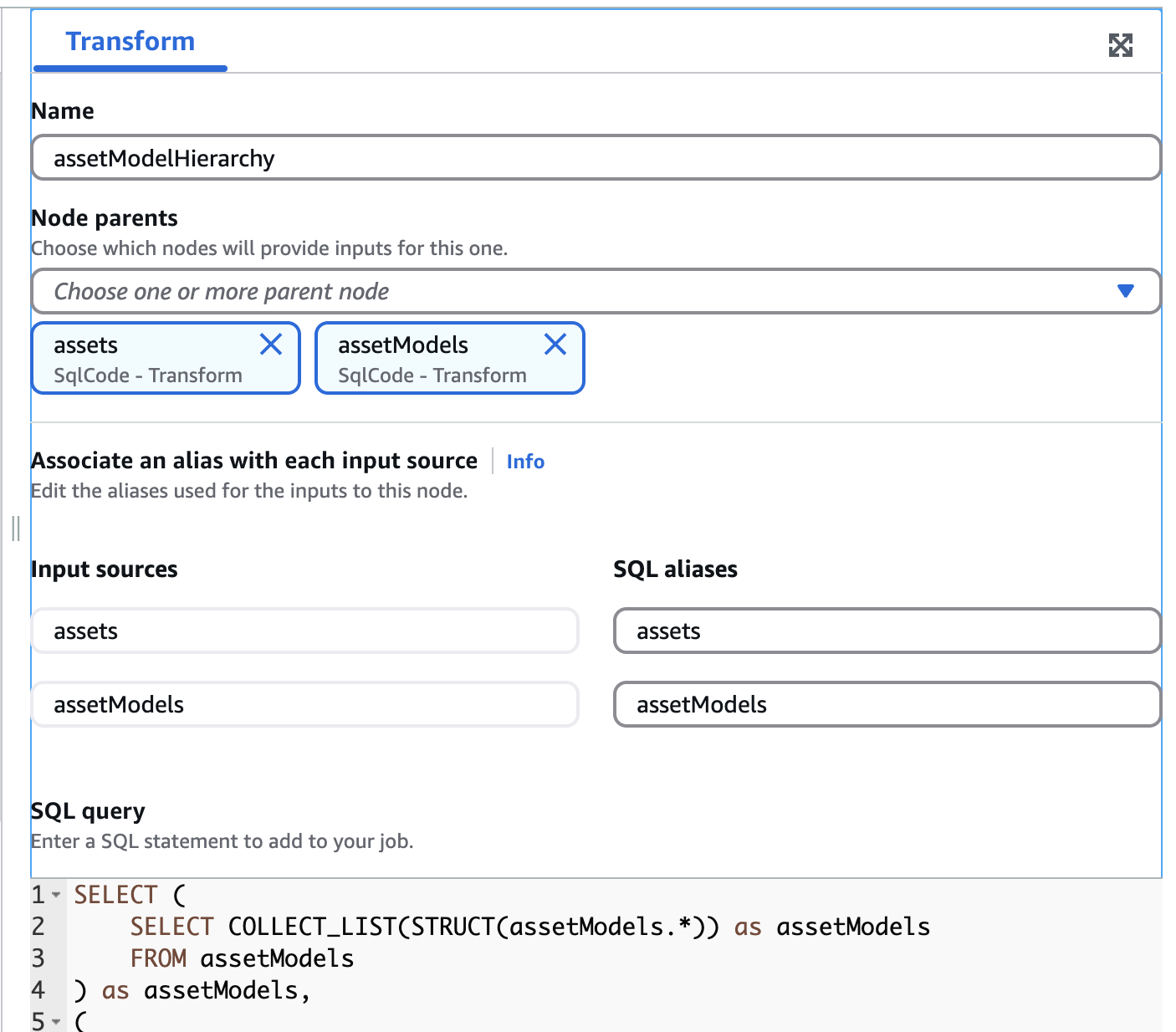Click the collapse triangle next to SQL line 1
Viewport: 1176px width, 1032px height.
(55, 894)
